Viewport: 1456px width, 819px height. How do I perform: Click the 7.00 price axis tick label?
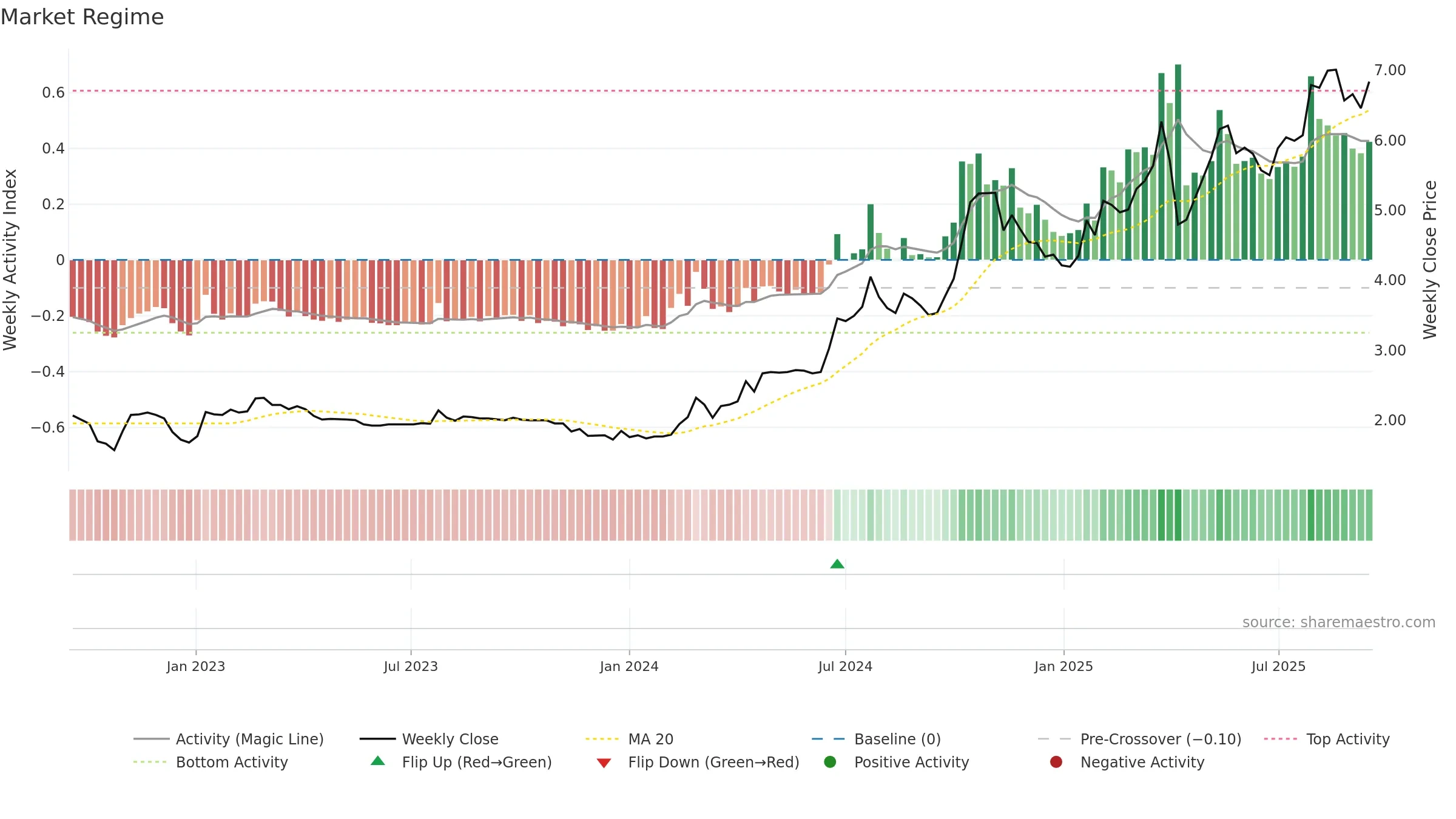[x=1390, y=70]
